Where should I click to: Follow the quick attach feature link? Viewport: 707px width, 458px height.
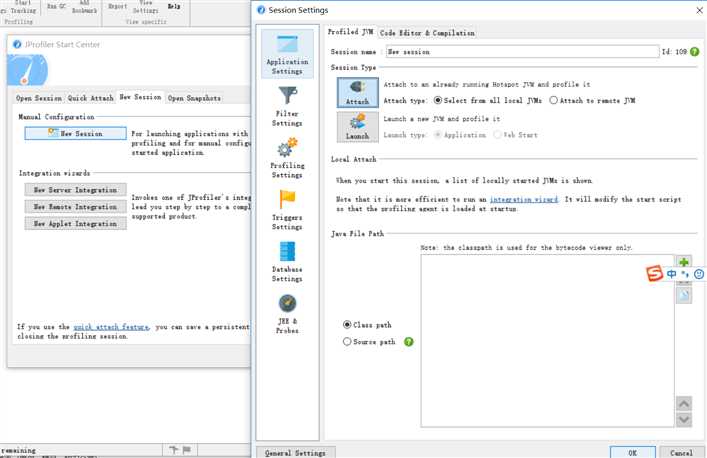point(111,327)
